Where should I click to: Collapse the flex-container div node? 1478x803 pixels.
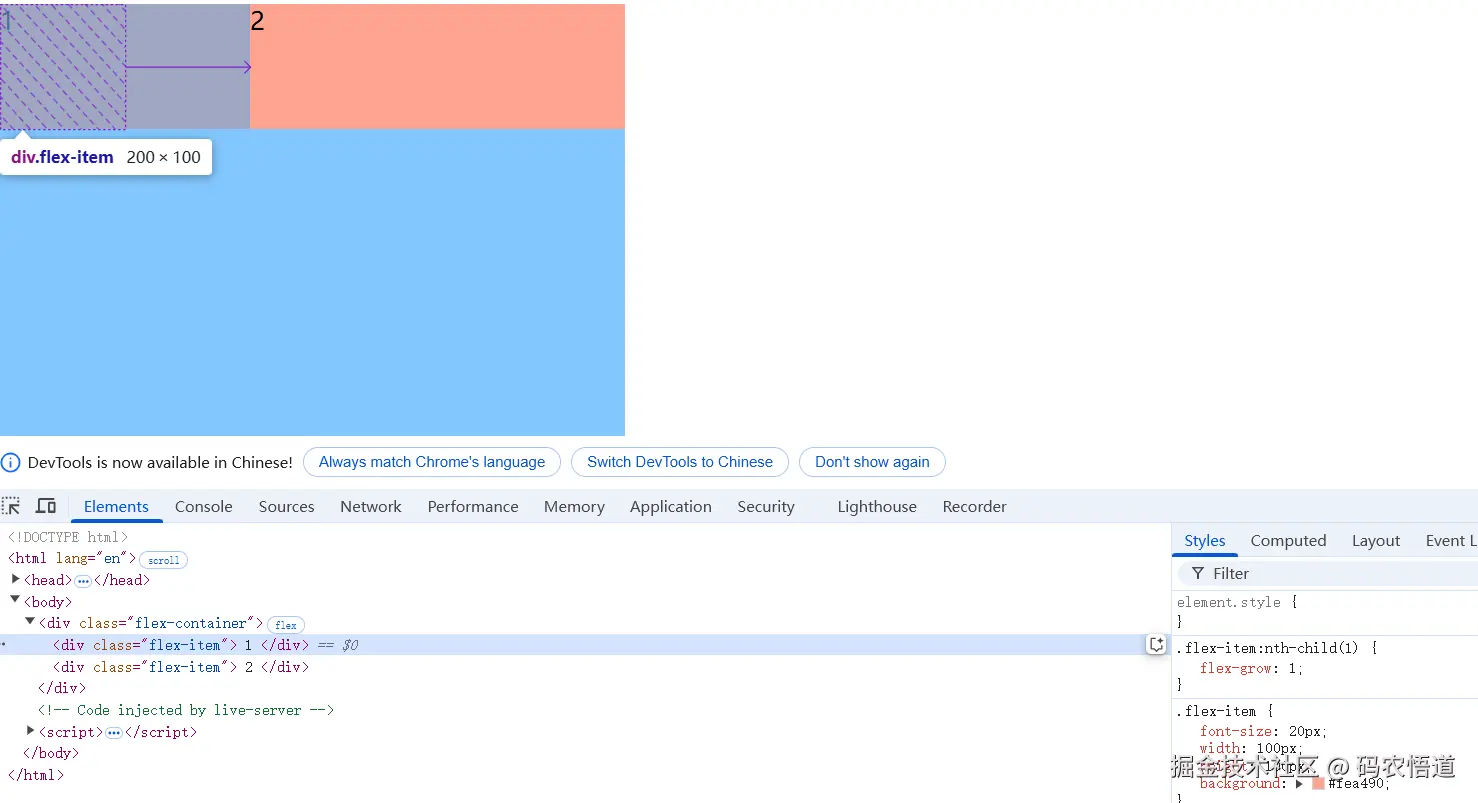[30, 621]
